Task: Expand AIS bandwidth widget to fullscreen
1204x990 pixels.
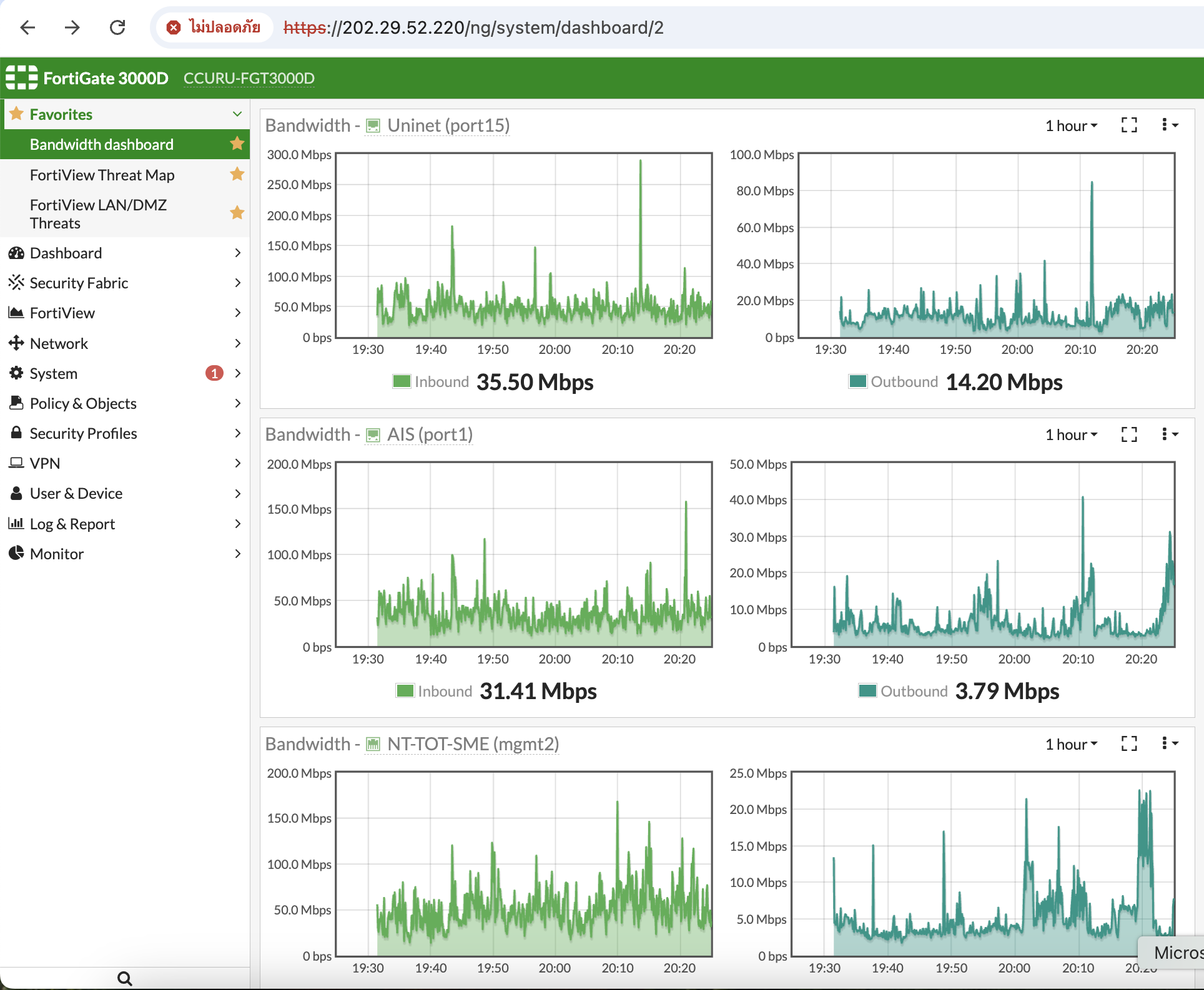Action: click(1129, 434)
